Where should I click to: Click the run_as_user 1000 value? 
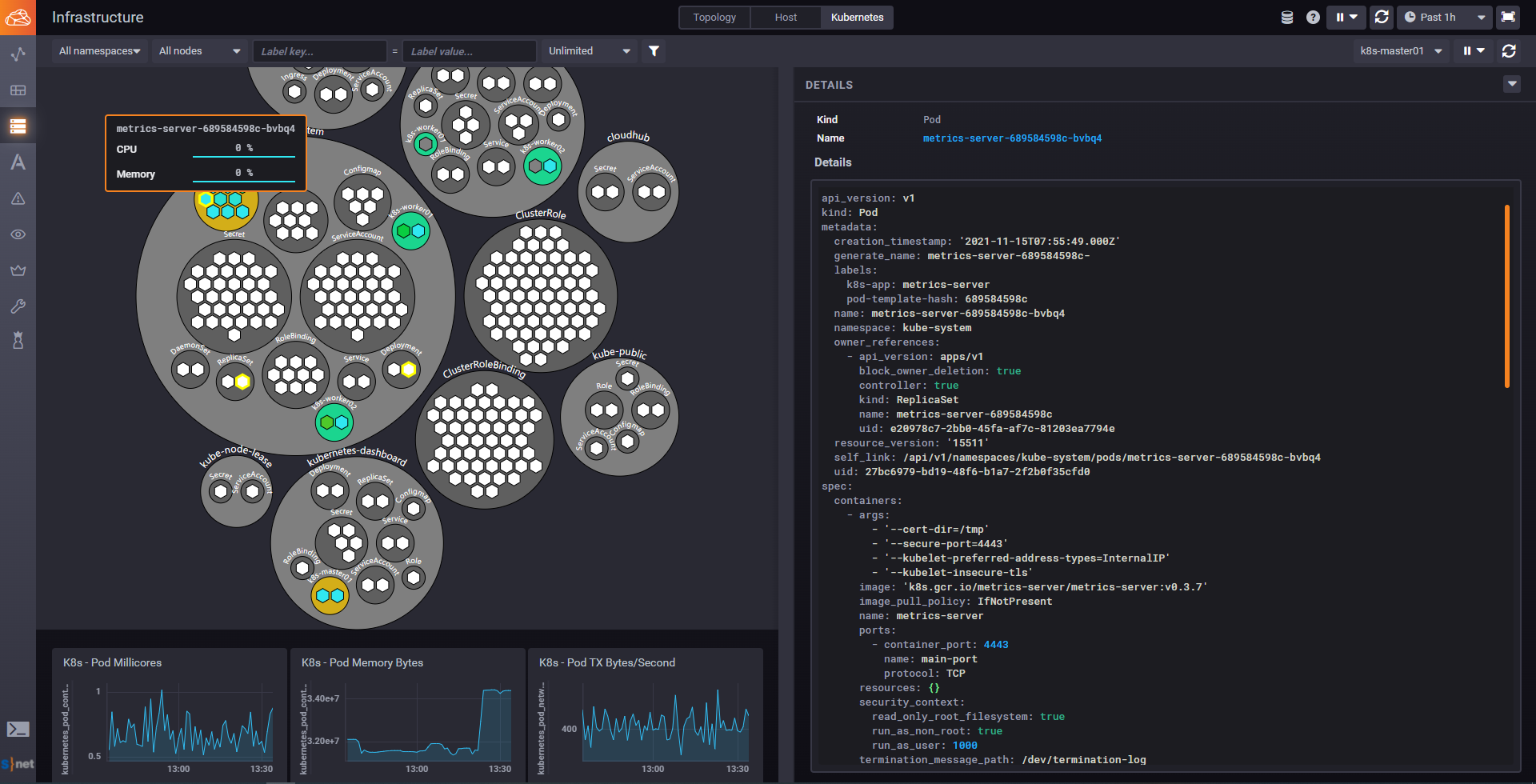965,746
